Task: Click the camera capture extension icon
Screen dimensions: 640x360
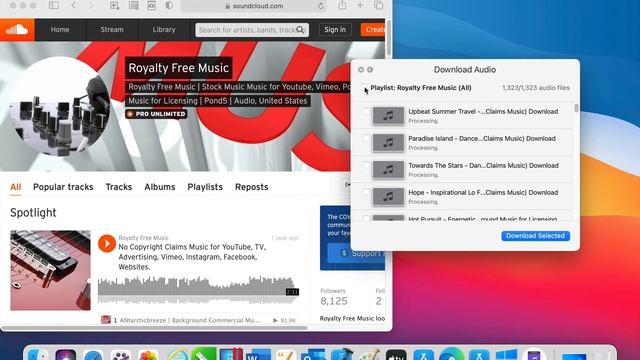Action: pos(151,5)
